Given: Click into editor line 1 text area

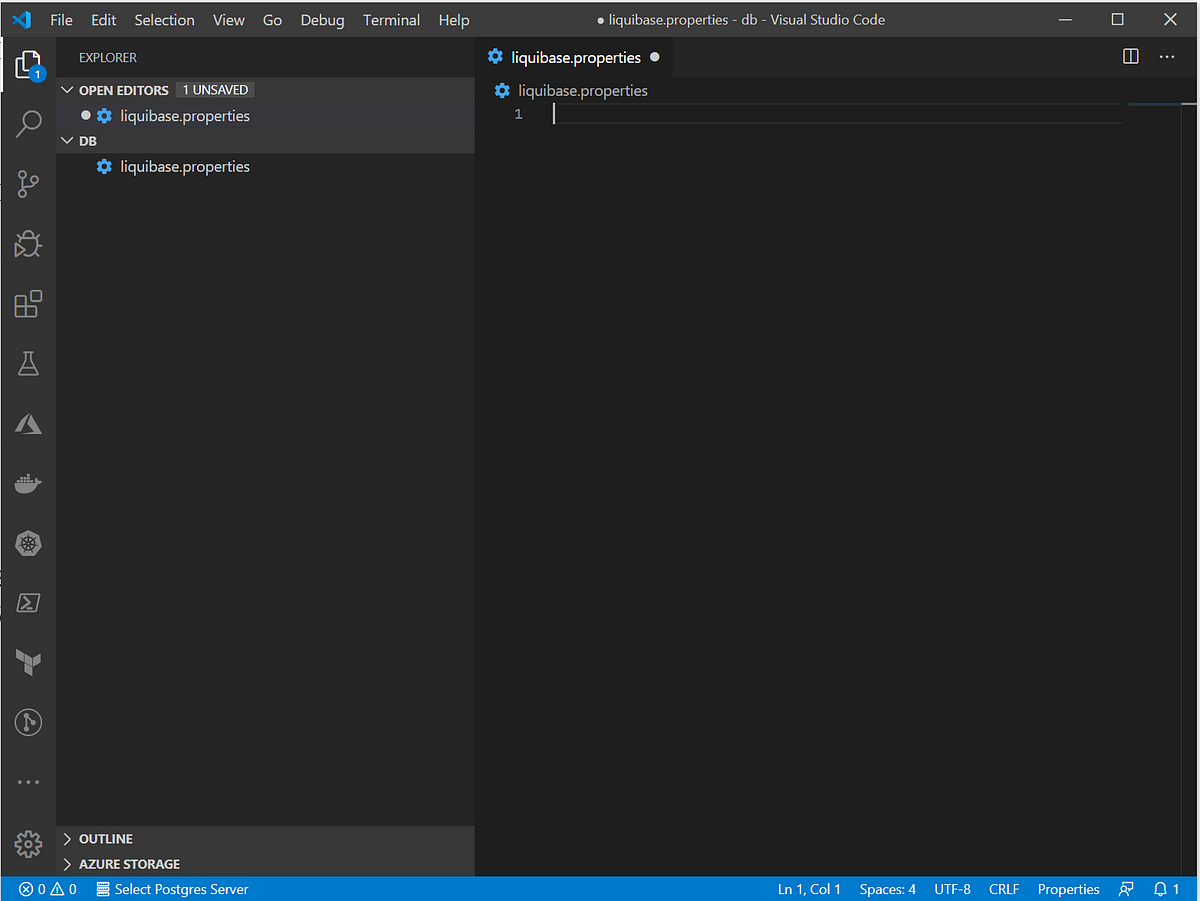Looking at the screenshot, I should click(x=838, y=115).
